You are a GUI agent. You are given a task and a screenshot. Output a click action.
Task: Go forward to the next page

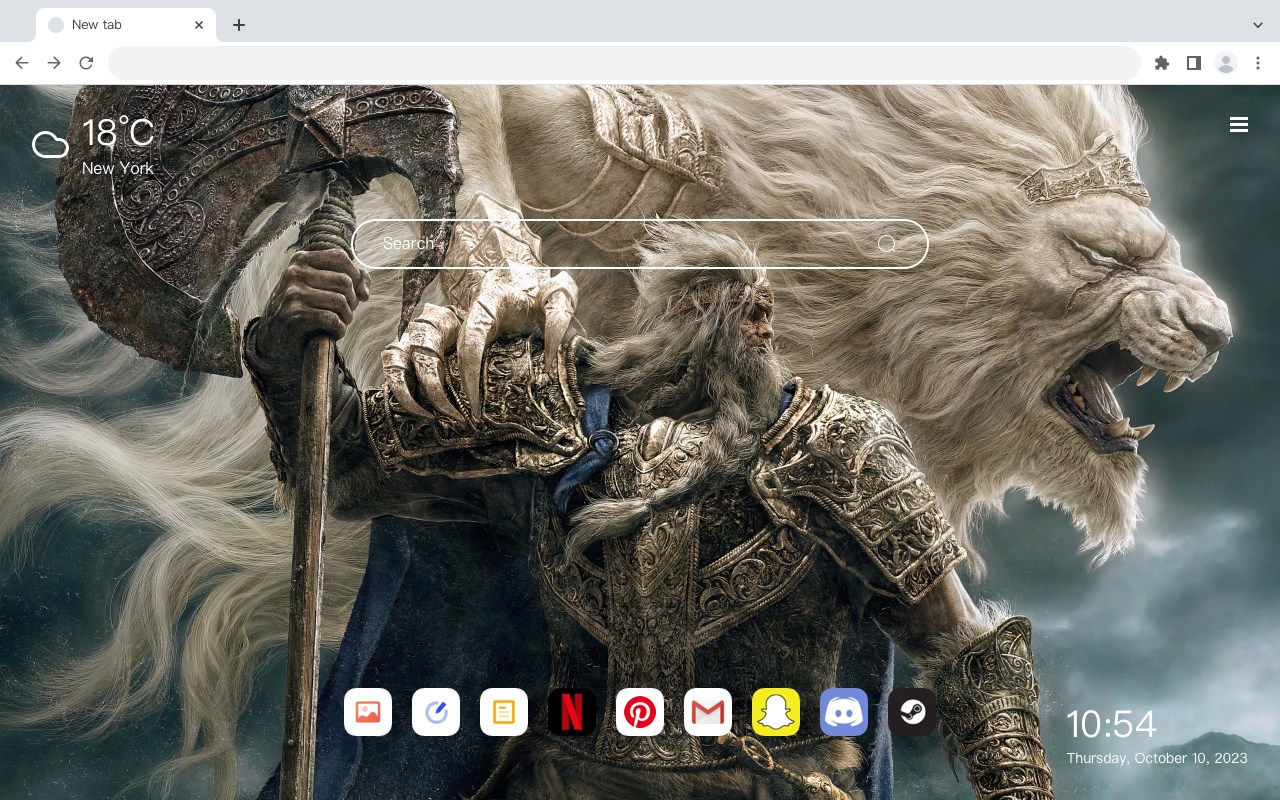click(x=54, y=63)
